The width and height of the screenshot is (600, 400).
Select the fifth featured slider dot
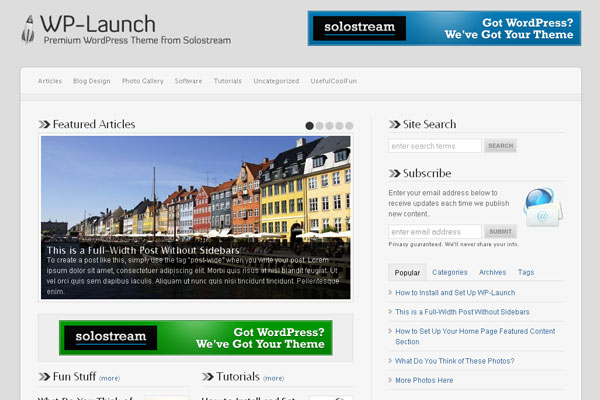pos(349,126)
